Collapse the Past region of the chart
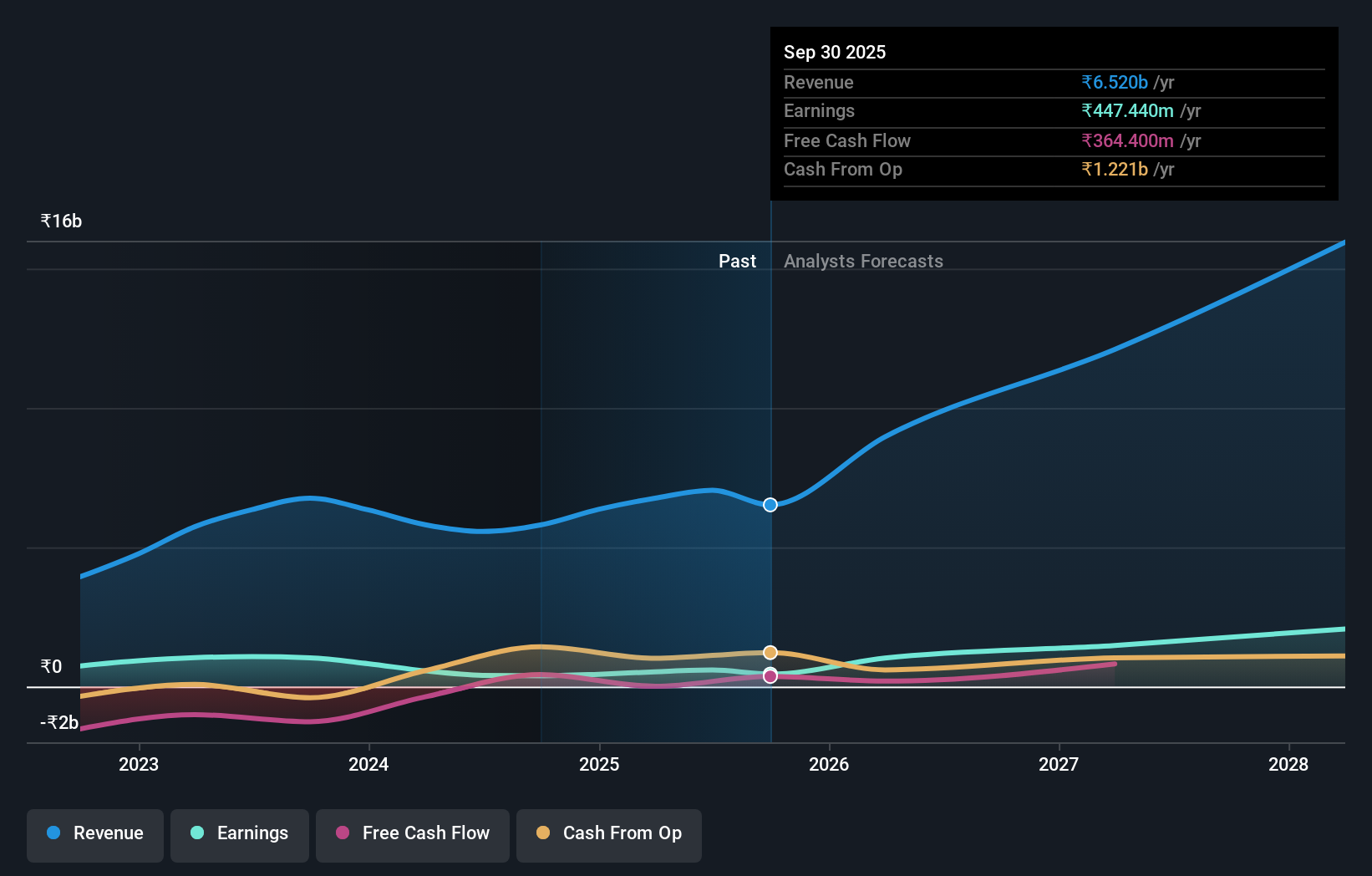This screenshot has width=1372, height=876. point(737,261)
